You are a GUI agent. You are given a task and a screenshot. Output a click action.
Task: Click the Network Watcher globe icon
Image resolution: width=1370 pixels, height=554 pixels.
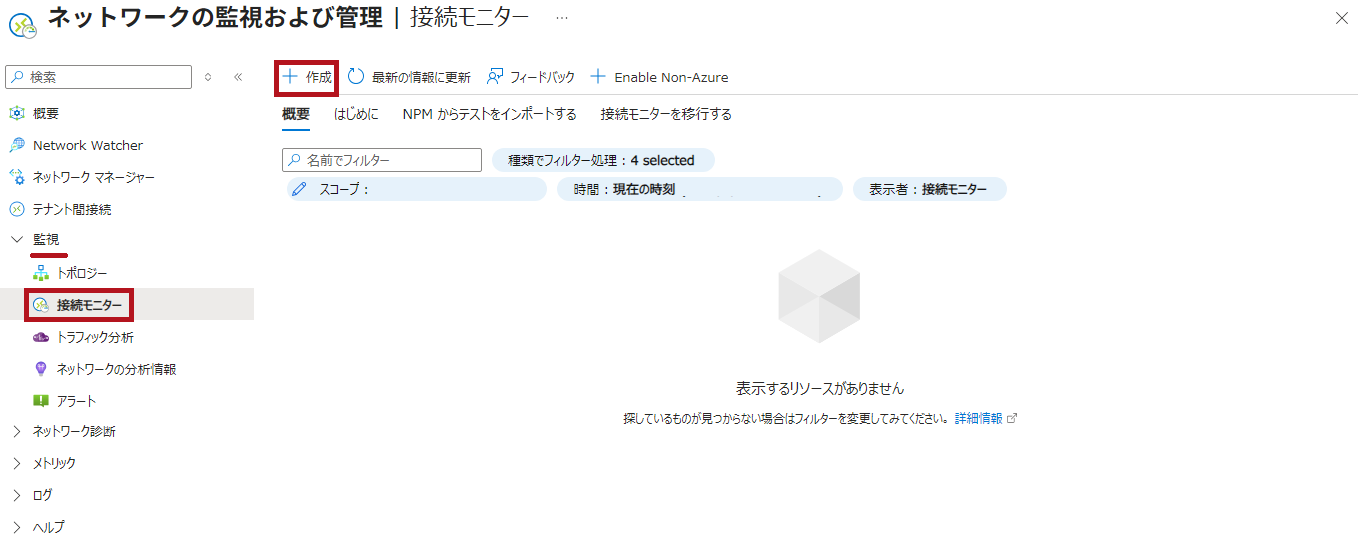point(16,145)
